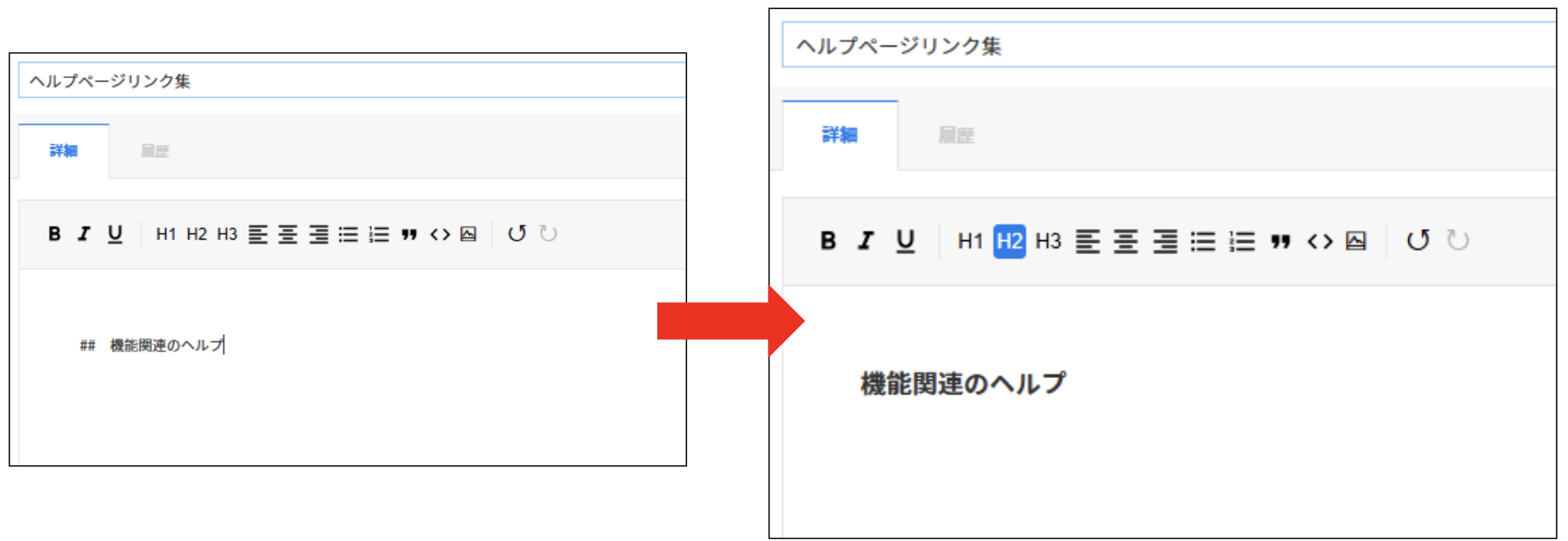The height and width of the screenshot is (541, 1568).
Task: Insert code block in the right editor
Action: coord(1320,241)
